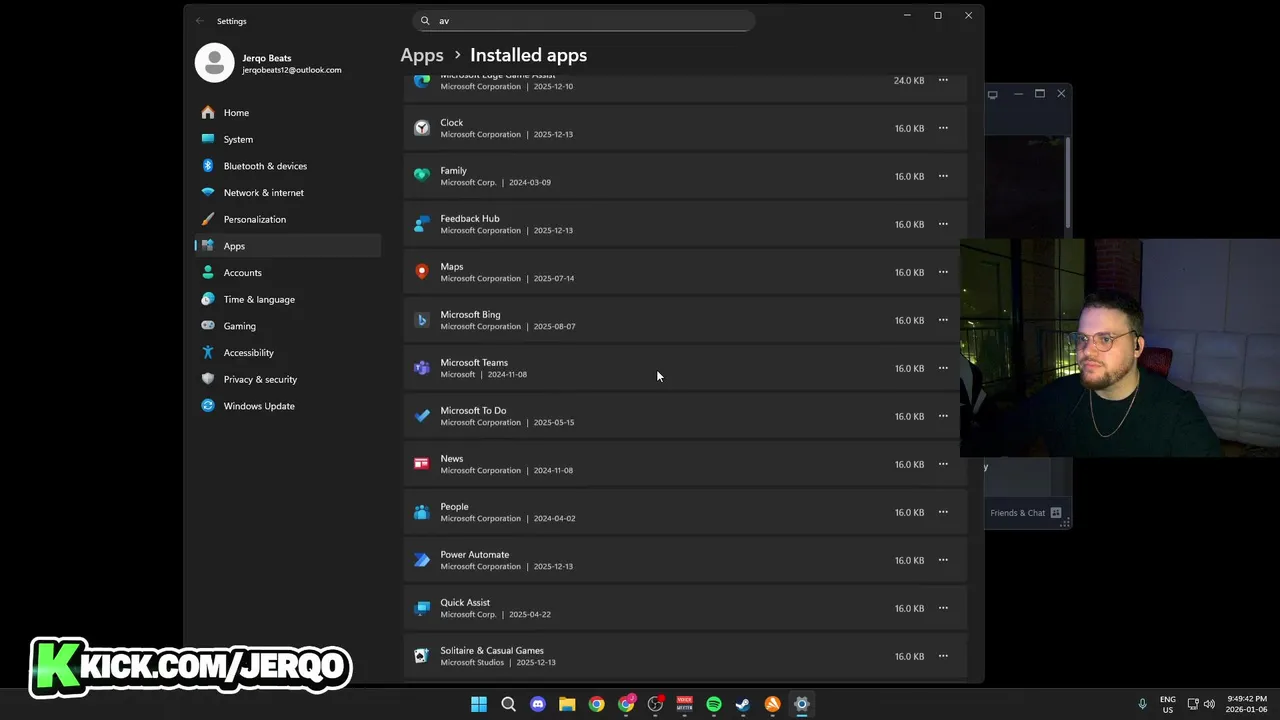Viewport: 1280px width, 720px height.
Task: Click the Solitaire & Casual Games icon
Action: pyautogui.click(x=422, y=656)
